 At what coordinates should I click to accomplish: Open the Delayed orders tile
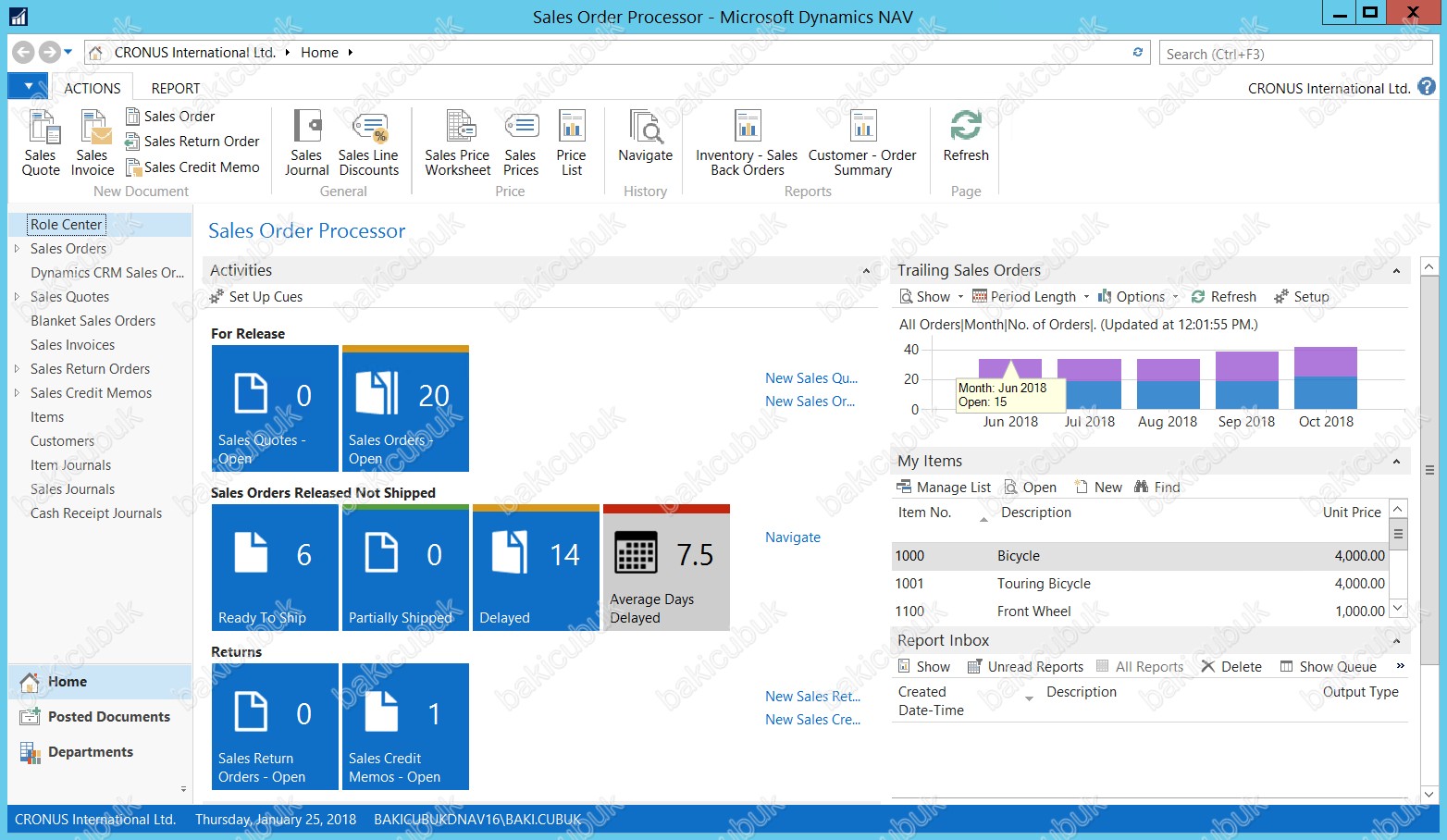(x=536, y=567)
